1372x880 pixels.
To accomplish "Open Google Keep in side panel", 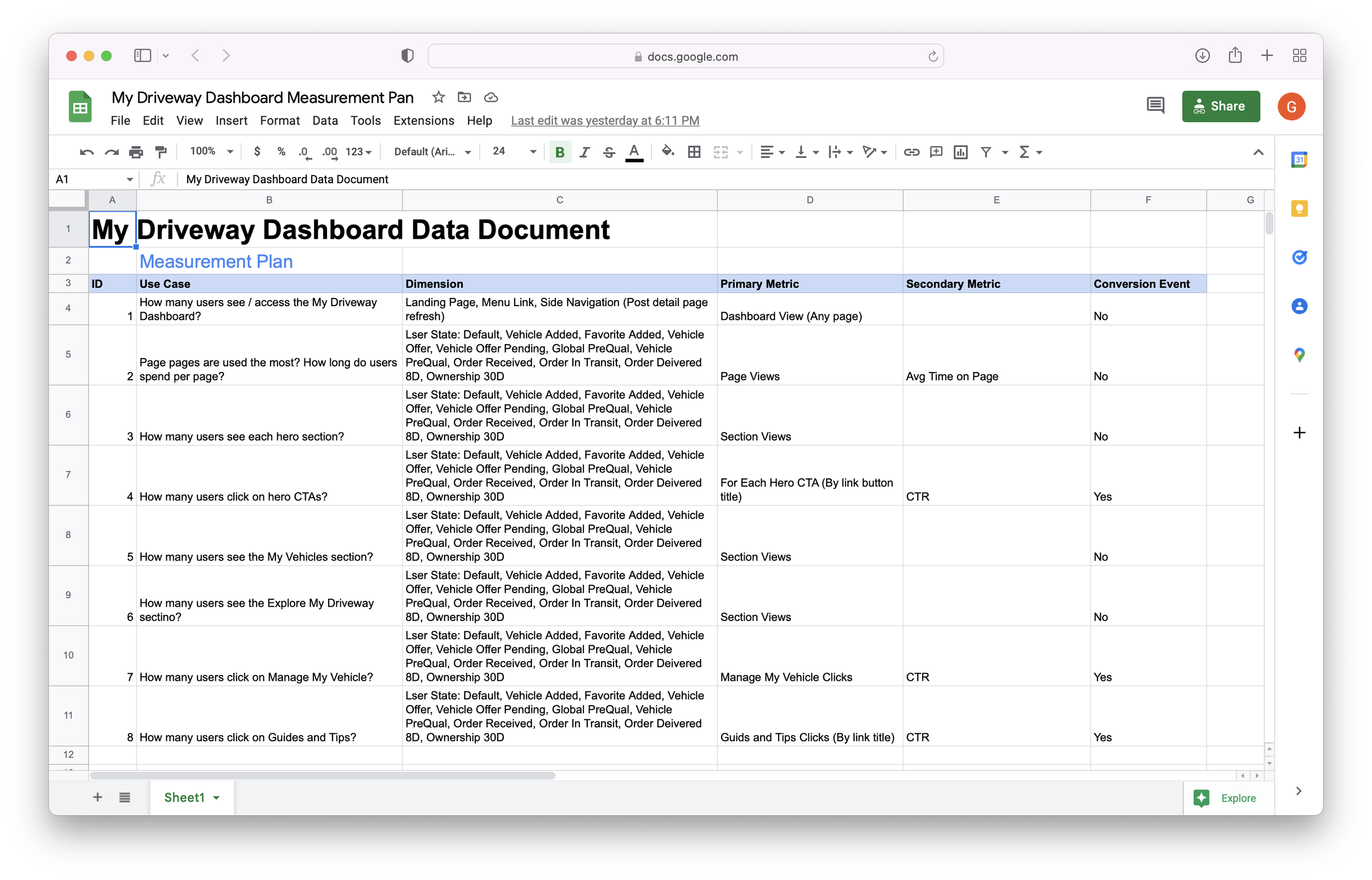I will (x=1299, y=208).
